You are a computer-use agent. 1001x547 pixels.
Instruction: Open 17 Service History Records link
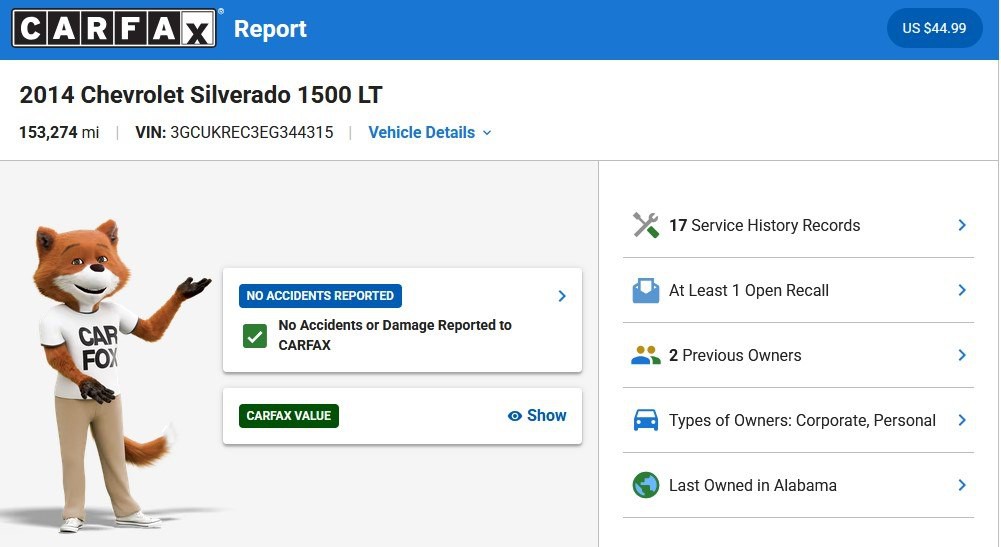click(x=764, y=225)
